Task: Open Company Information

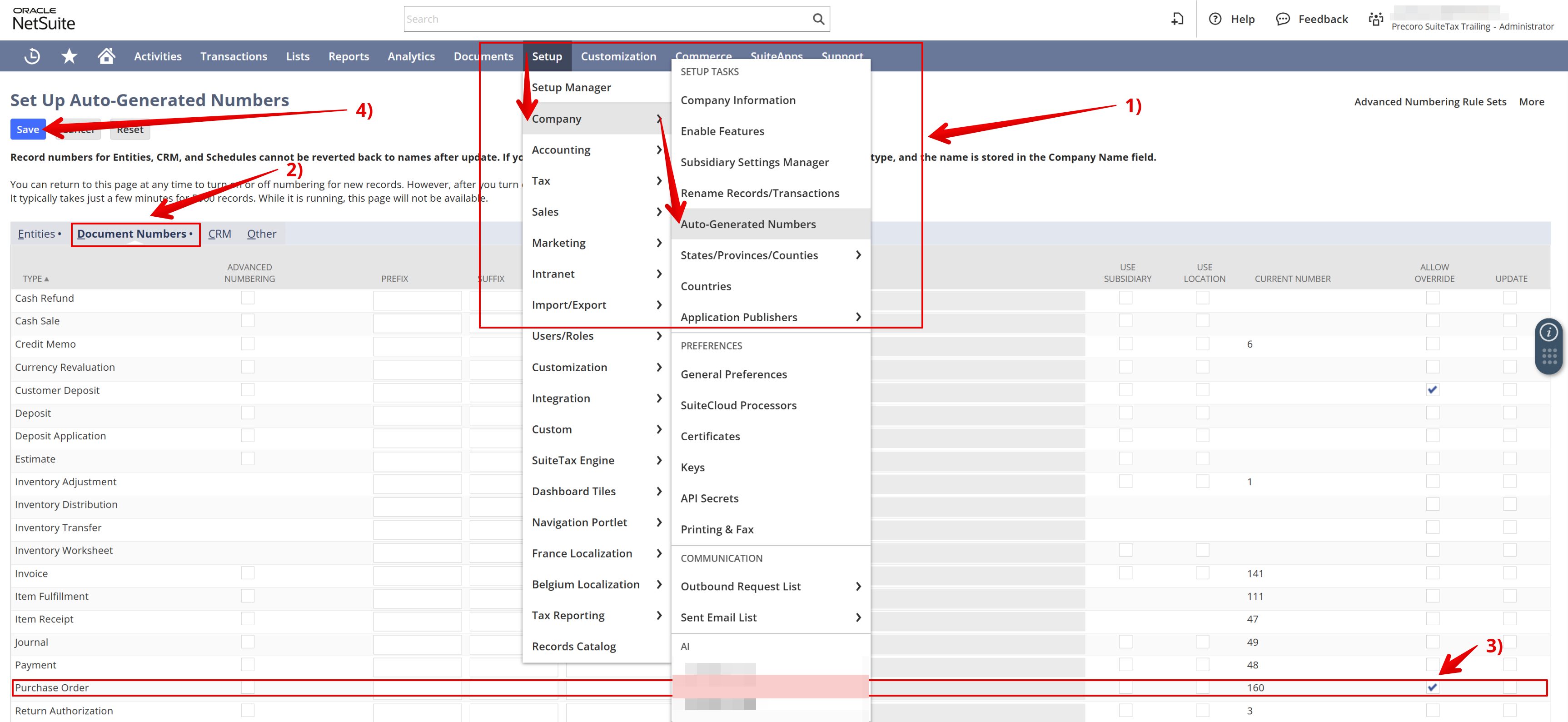Action: (x=738, y=100)
